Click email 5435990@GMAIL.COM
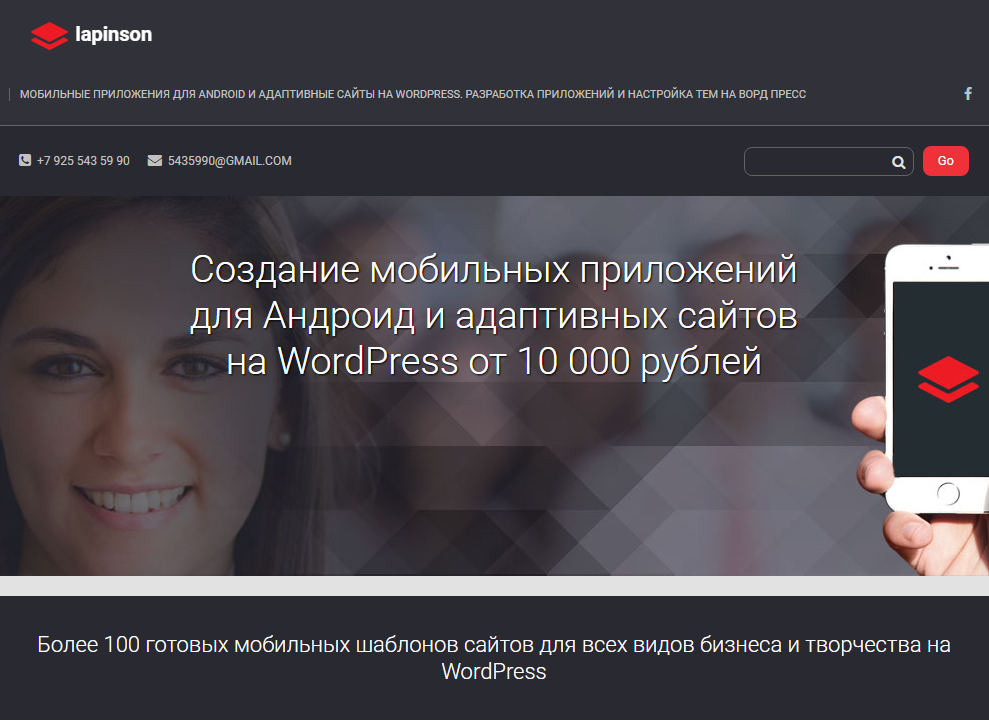This screenshot has height=725, width=989. tap(230, 161)
